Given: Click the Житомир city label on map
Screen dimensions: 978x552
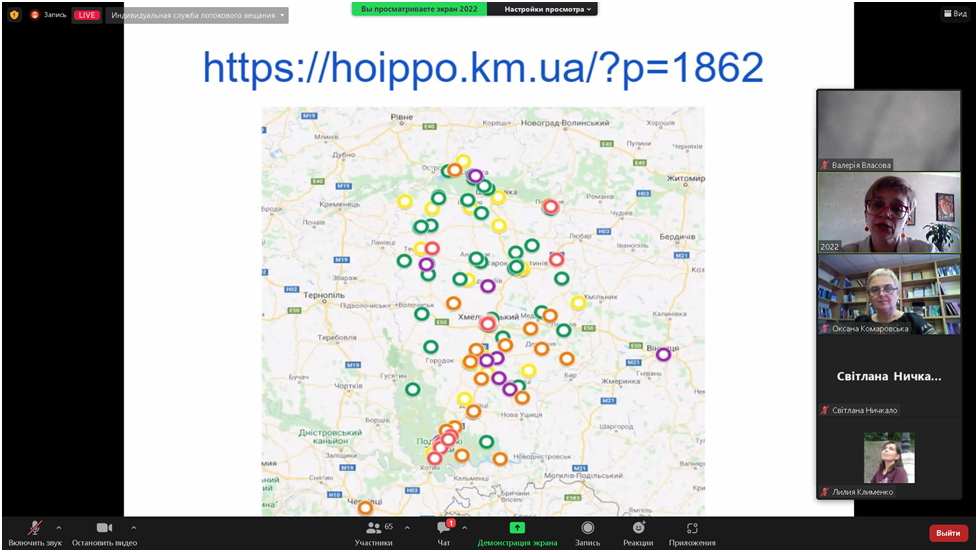Looking at the screenshot, I should (686, 178).
